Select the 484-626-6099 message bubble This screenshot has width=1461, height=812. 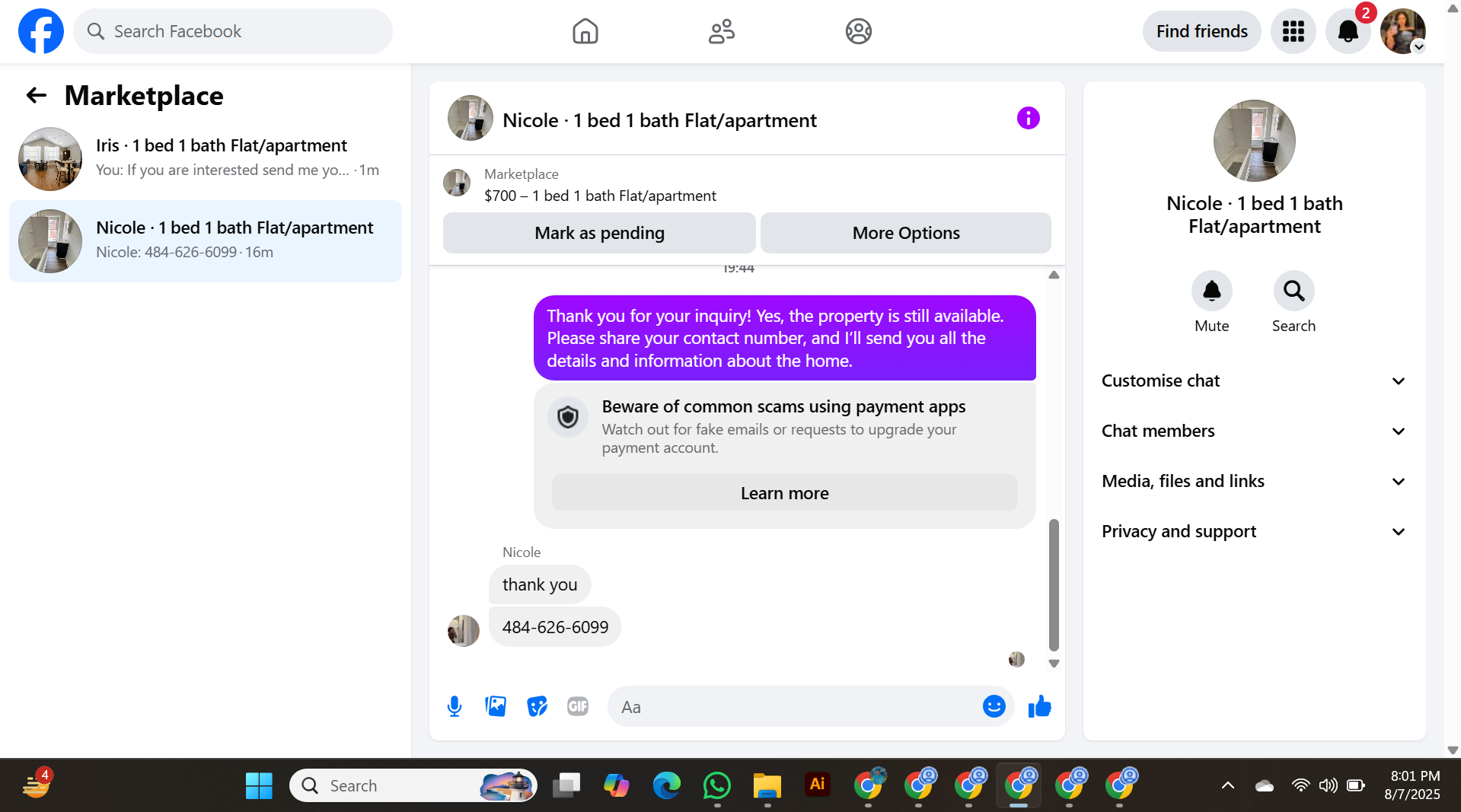555,627
